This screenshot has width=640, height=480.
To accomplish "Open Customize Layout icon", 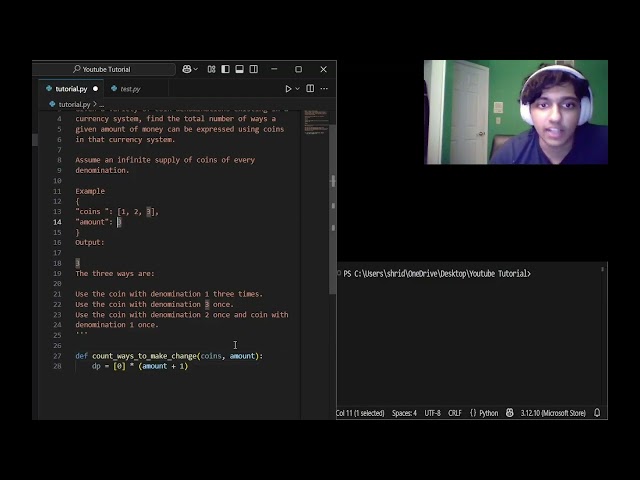I will [x=211, y=69].
